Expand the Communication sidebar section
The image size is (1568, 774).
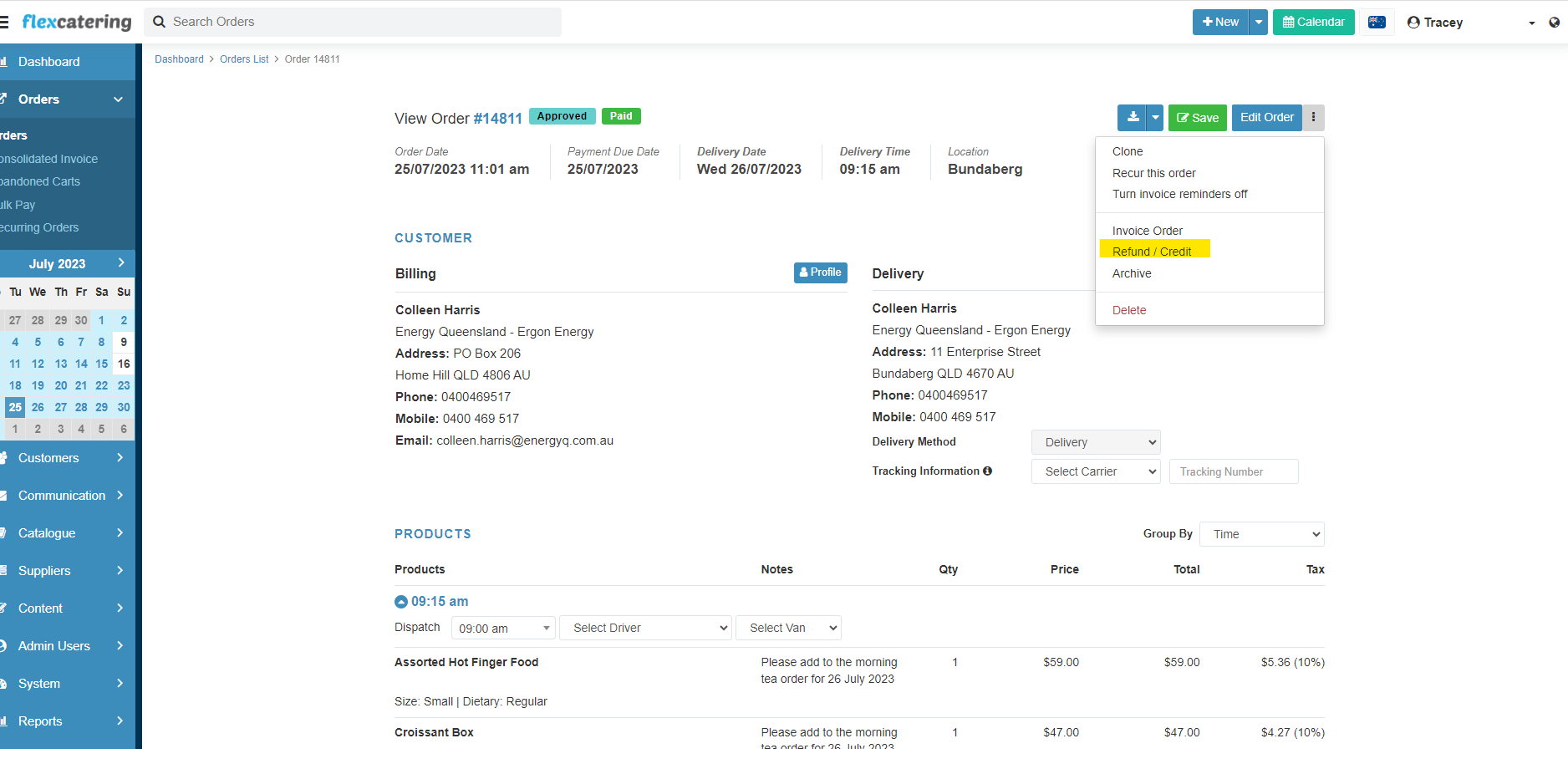[68, 496]
